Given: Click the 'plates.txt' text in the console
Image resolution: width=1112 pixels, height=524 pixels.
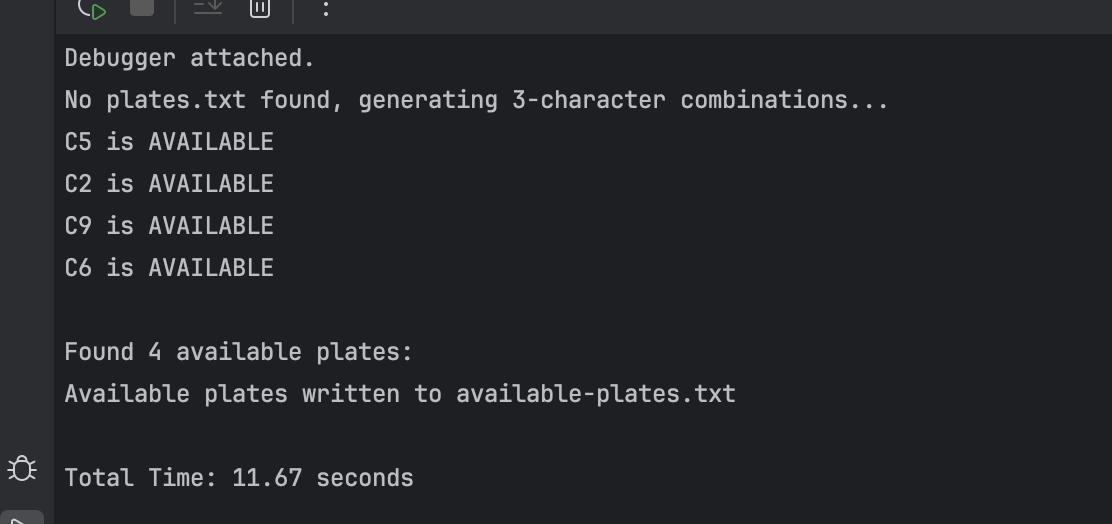Looking at the screenshot, I should 176,100.
